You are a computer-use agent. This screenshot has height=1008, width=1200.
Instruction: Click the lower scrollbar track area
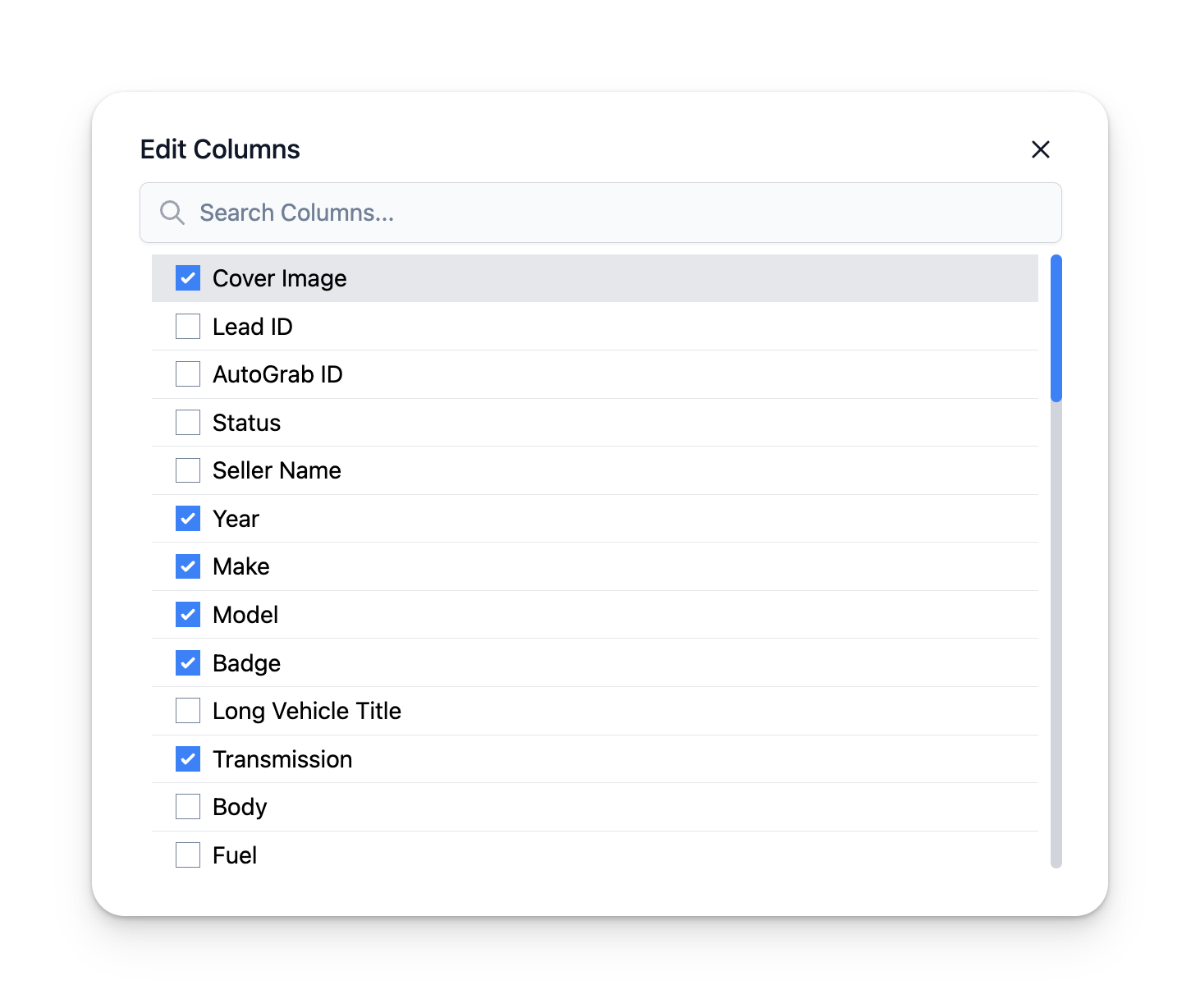pos(1056,657)
